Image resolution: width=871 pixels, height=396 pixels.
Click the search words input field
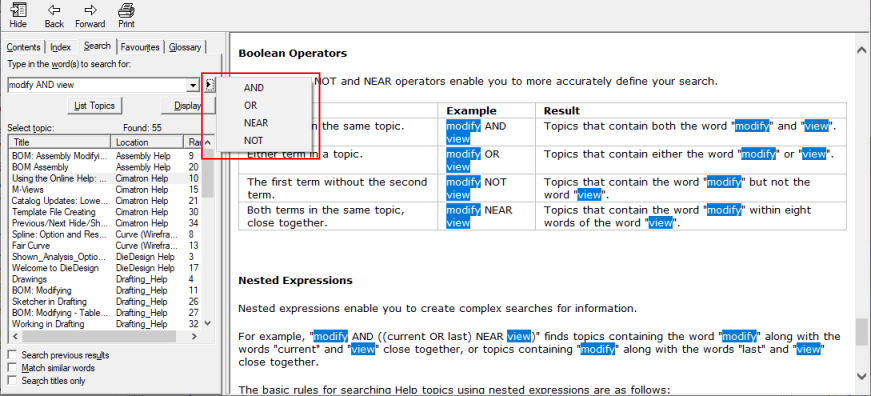97,85
